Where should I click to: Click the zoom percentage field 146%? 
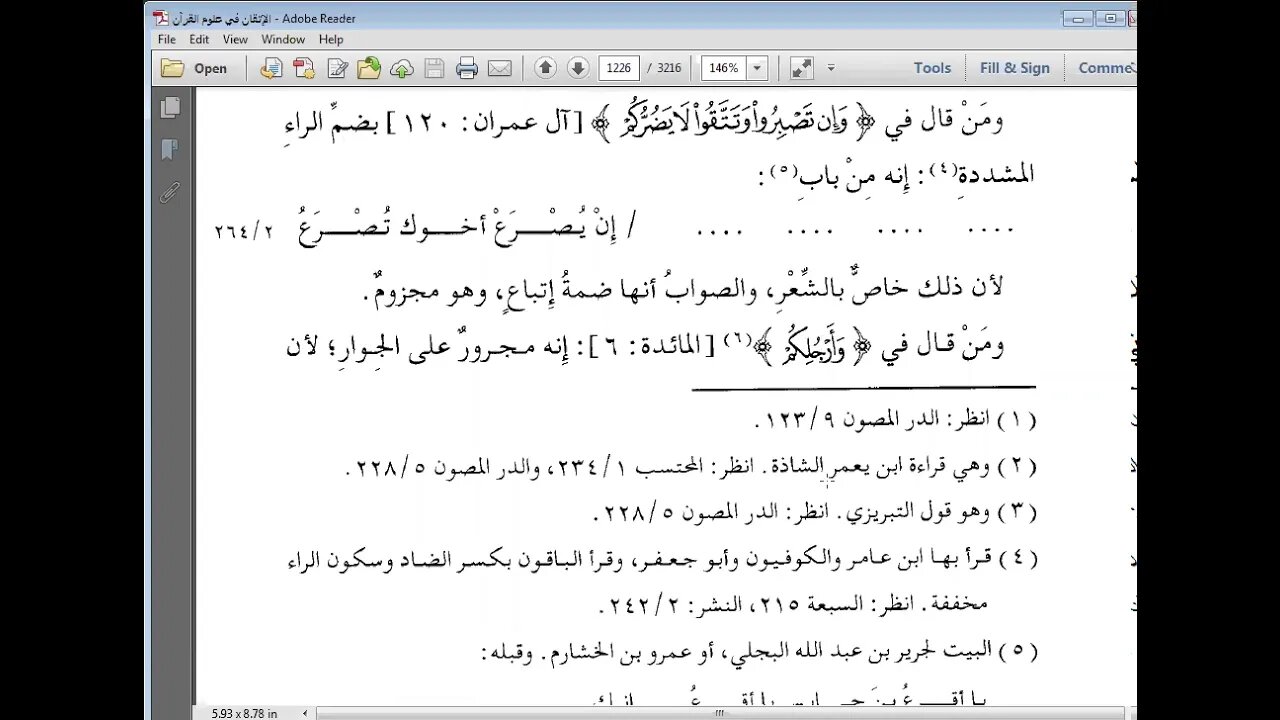click(x=724, y=68)
